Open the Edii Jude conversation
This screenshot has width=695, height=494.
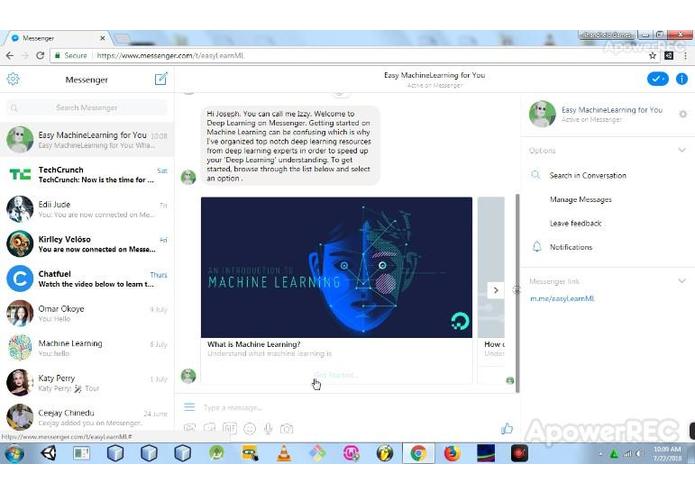[x=87, y=209]
